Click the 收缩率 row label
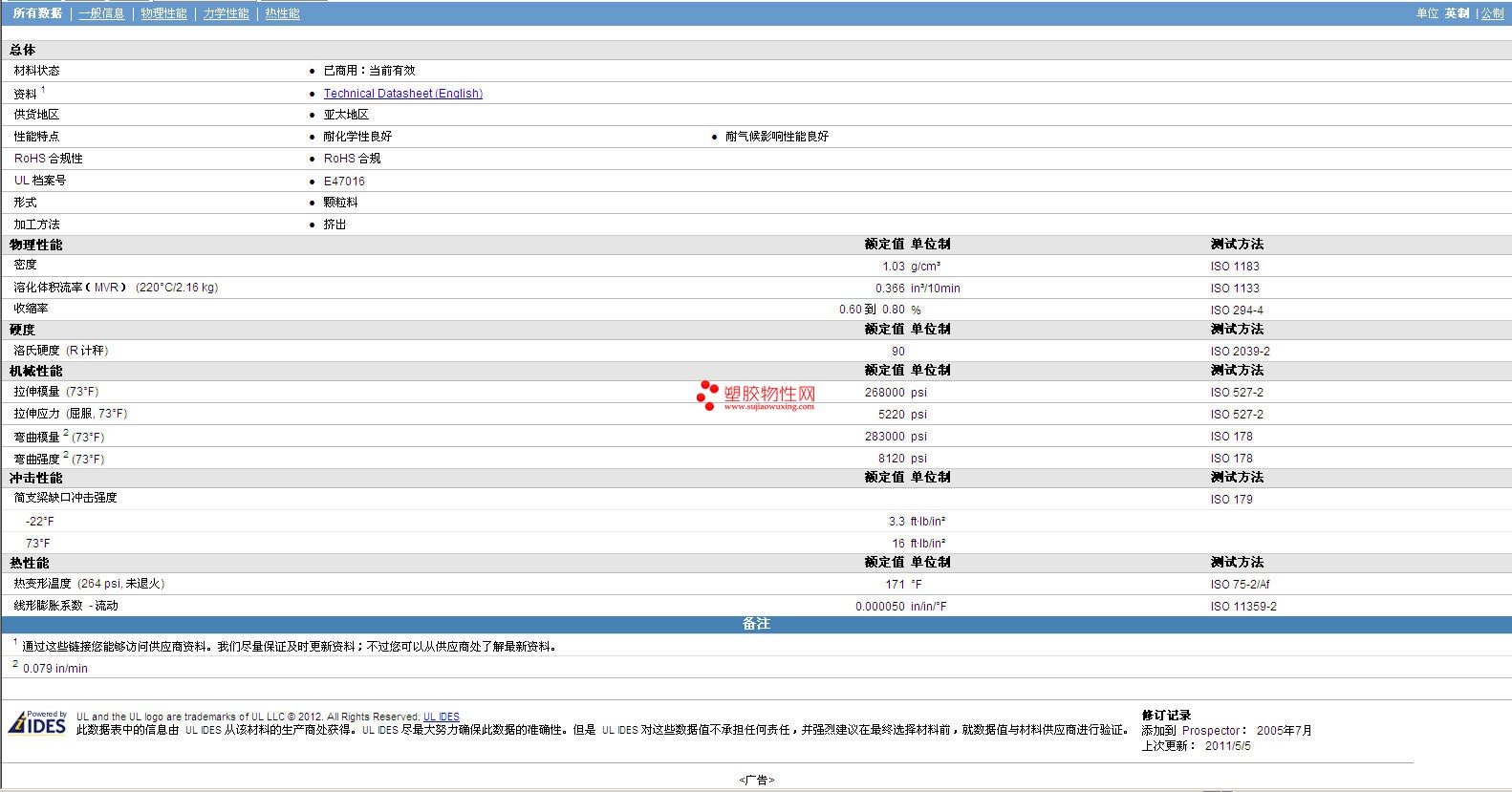Screen dimensions: 1512x792 (x=31, y=309)
